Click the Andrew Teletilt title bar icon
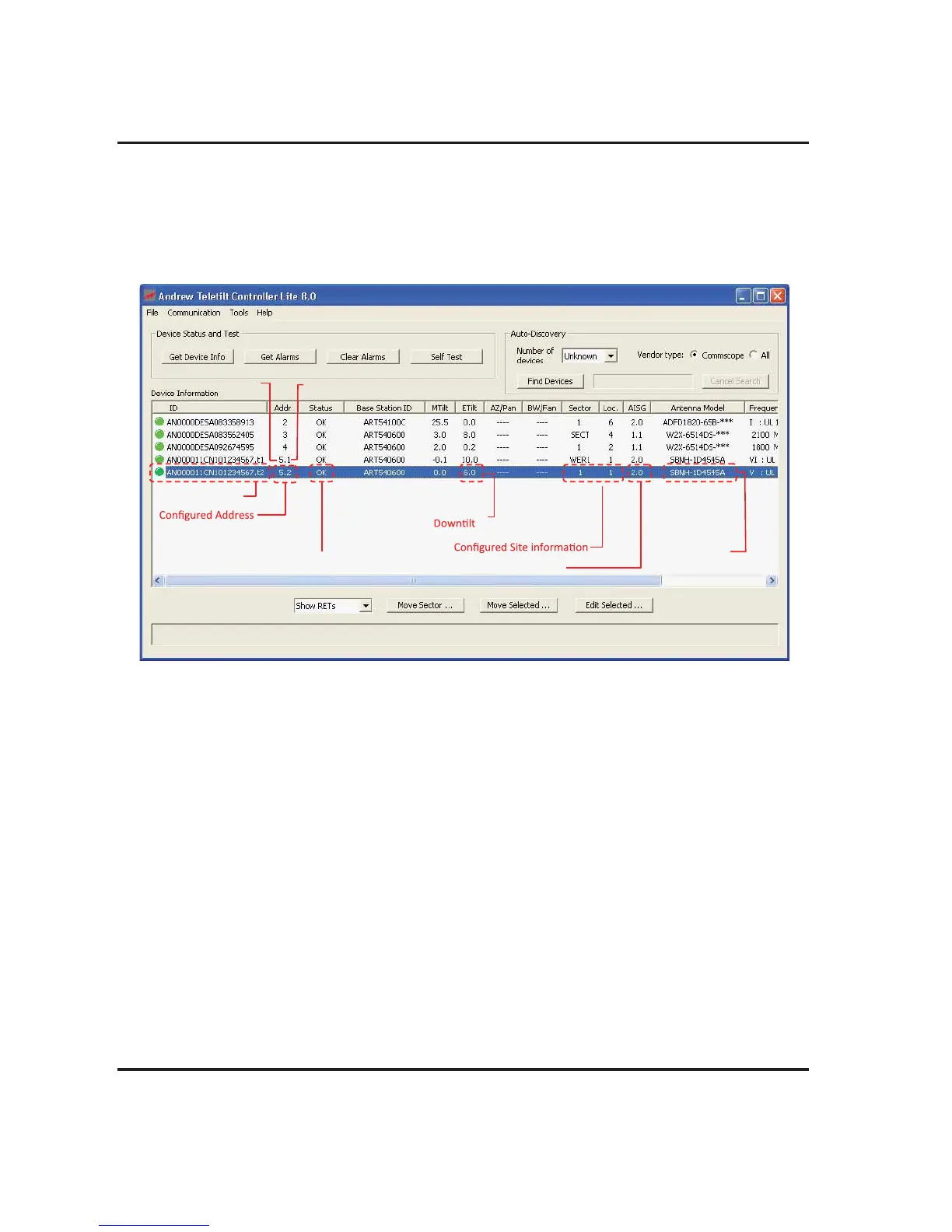The image size is (952, 1232). tap(150, 296)
